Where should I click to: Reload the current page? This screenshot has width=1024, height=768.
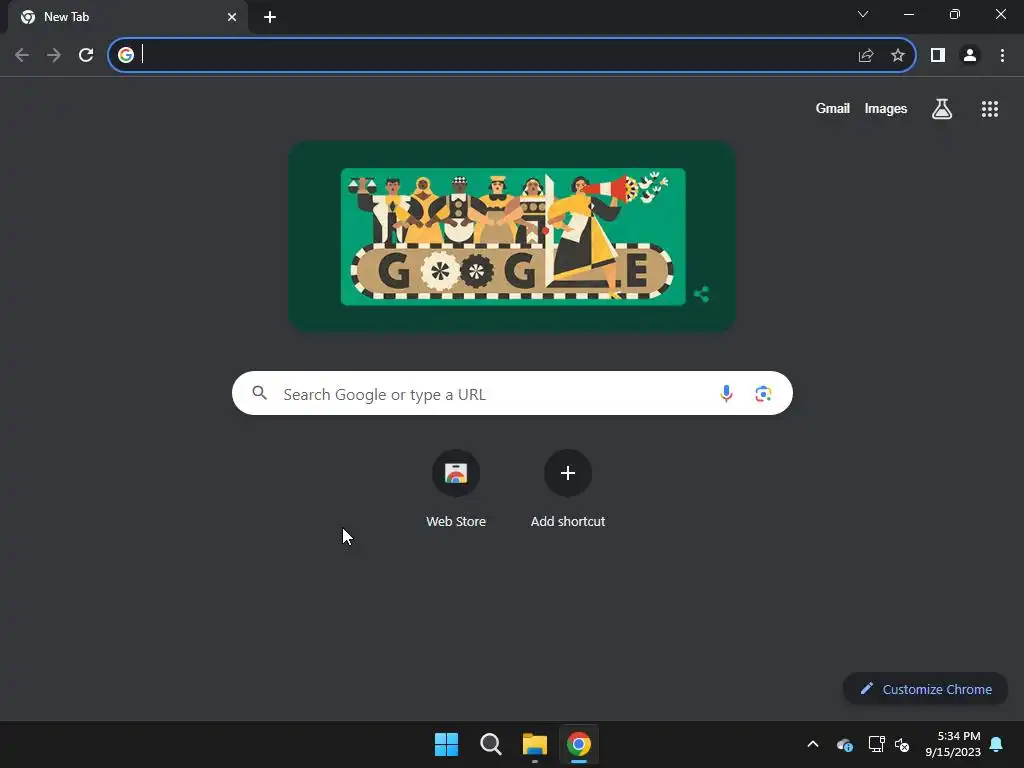pos(86,55)
